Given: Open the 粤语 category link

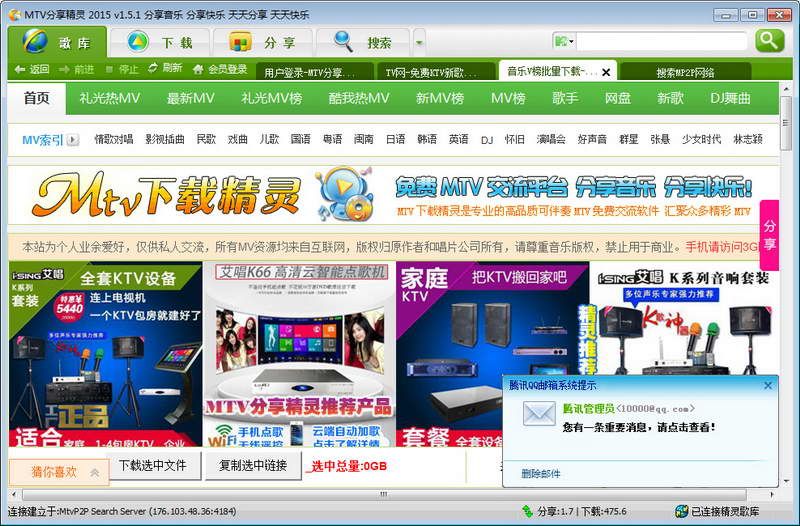Looking at the screenshot, I should click(x=333, y=139).
